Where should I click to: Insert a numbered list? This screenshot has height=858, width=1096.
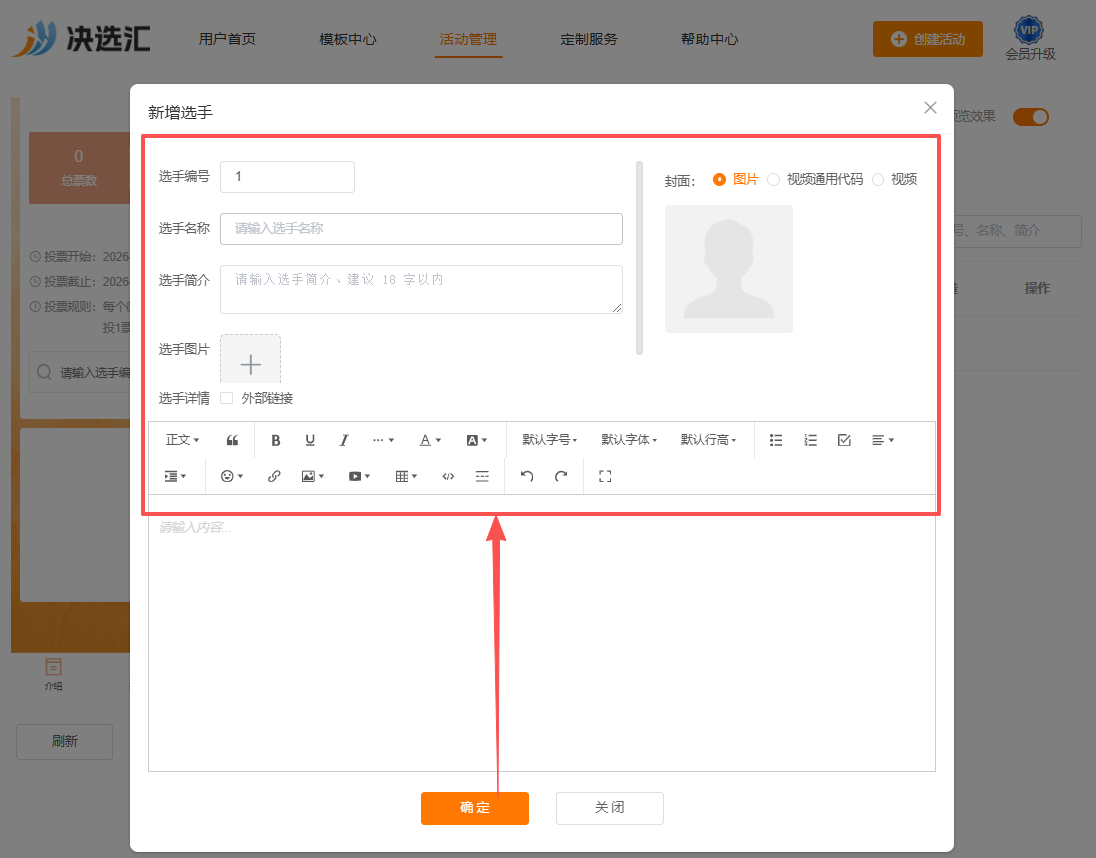[810, 440]
